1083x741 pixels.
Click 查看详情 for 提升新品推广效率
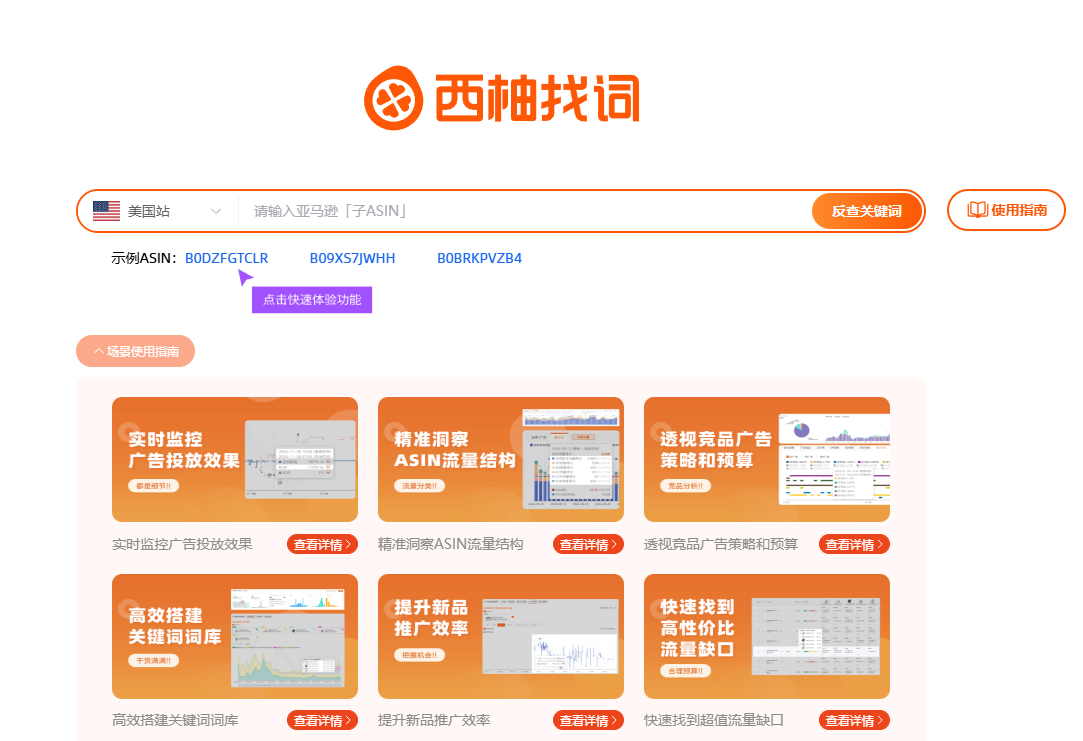pyautogui.click(x=589, y=720)
